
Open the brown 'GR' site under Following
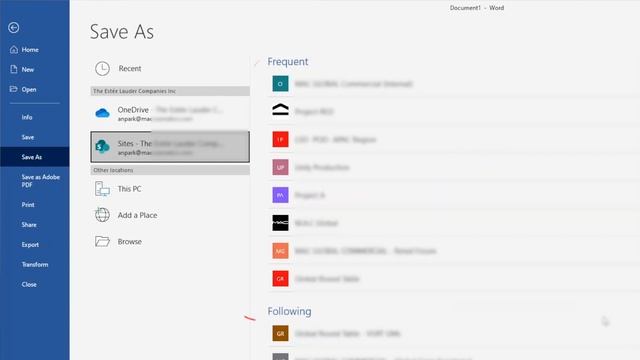click(280, 333)
